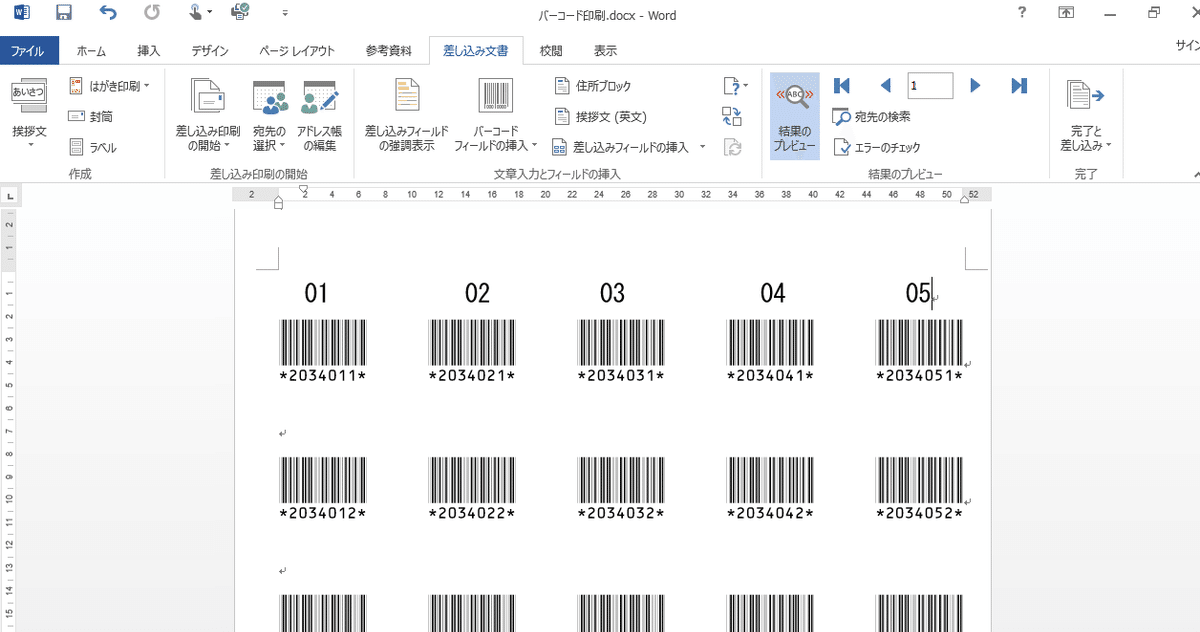Viewport: 1200px width, 632px height.
Task: Open ribbon display options icon
Action: pyautogui.click(x=1066, y=14)
